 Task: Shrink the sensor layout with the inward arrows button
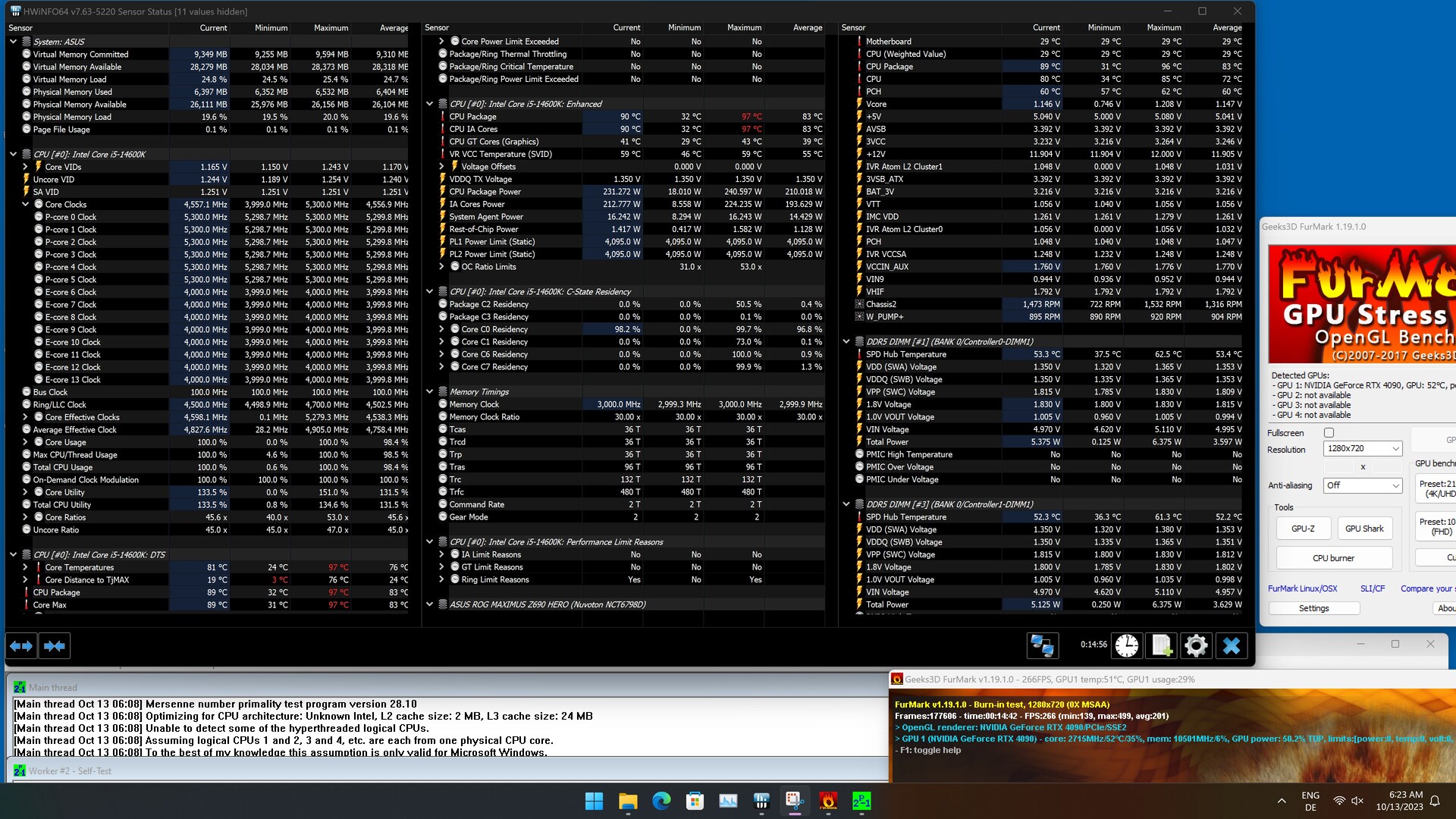(55, 646)
